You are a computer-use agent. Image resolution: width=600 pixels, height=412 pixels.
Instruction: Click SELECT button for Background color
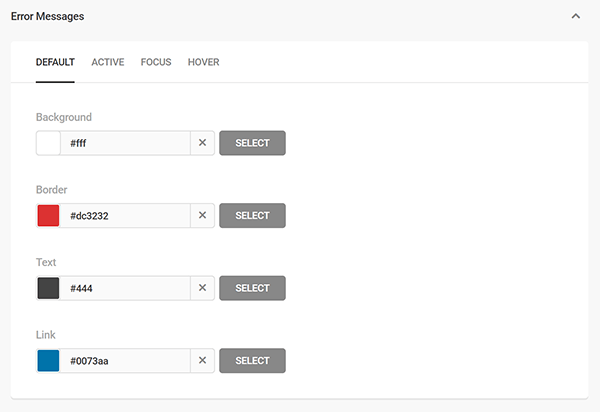click(x=252, y=143)
